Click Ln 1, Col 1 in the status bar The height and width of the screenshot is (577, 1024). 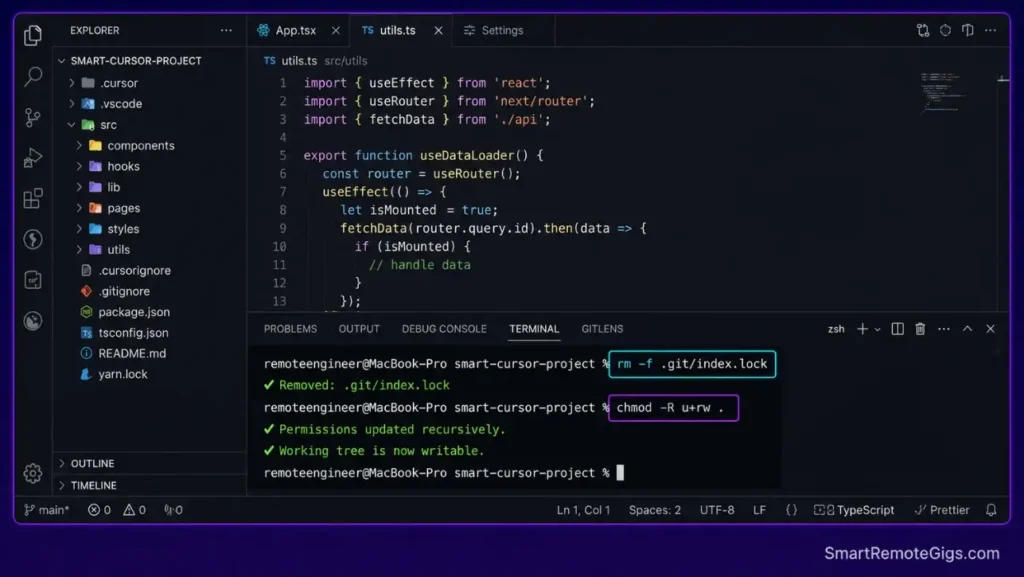click(x=583, y=510)
